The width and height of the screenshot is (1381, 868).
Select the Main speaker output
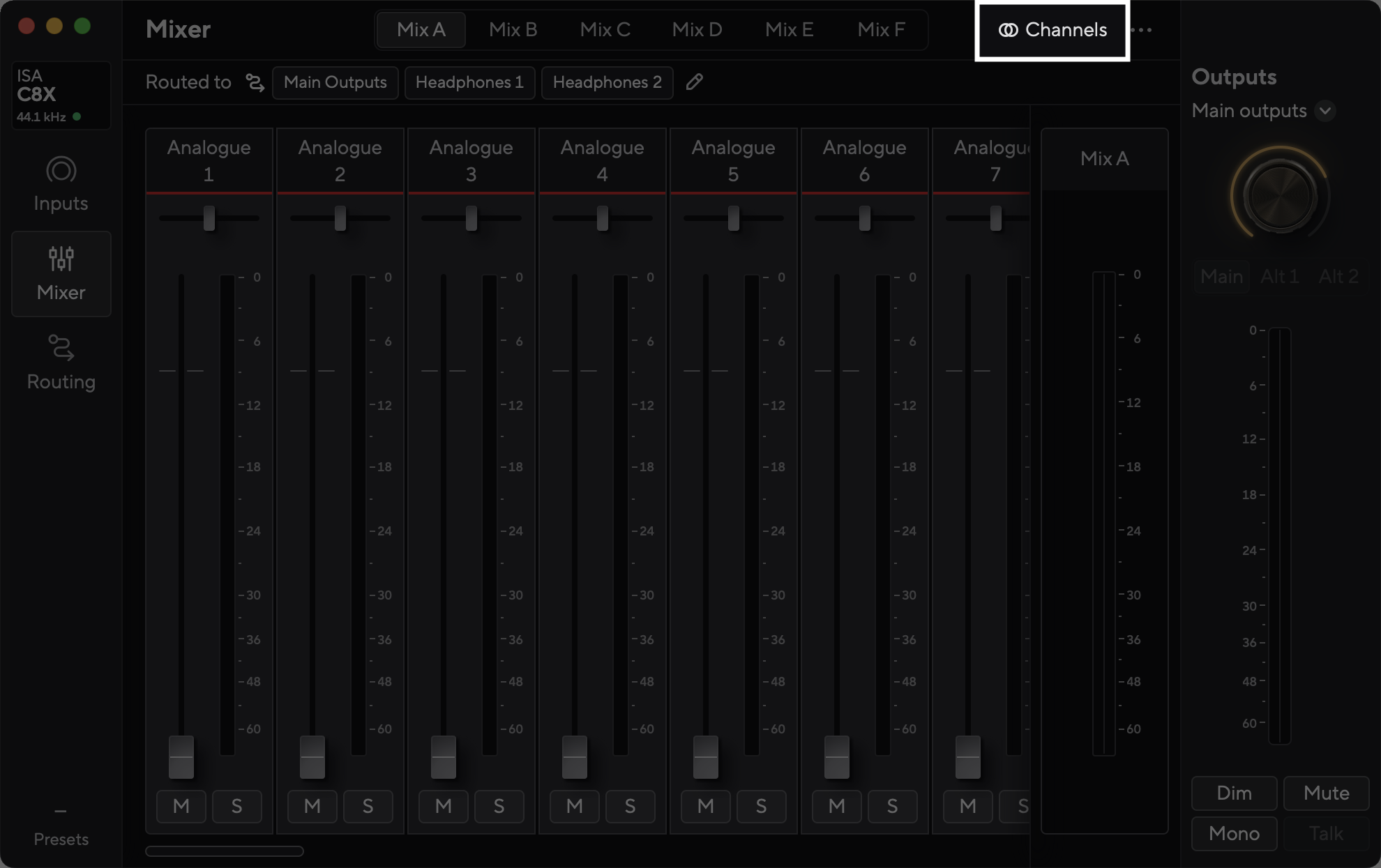(x=1221, y=277)
